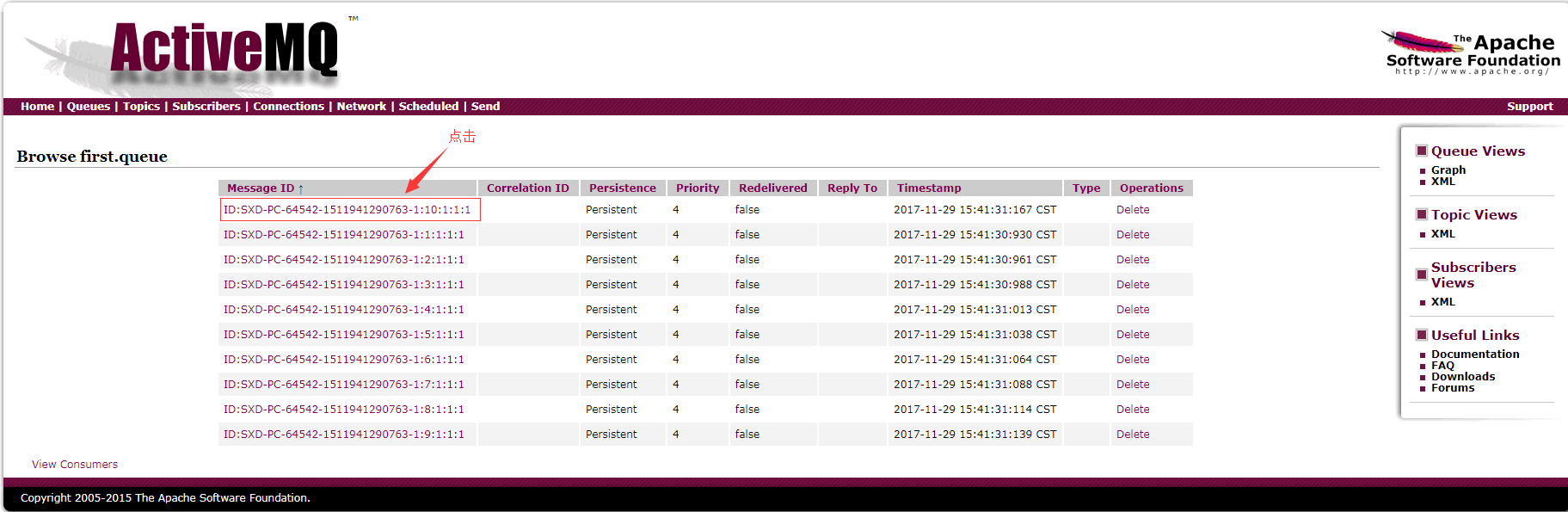The height and width of the screenshot is (512, 1568).
Task: Open the Downloads link
Action: click(1463, 376)
